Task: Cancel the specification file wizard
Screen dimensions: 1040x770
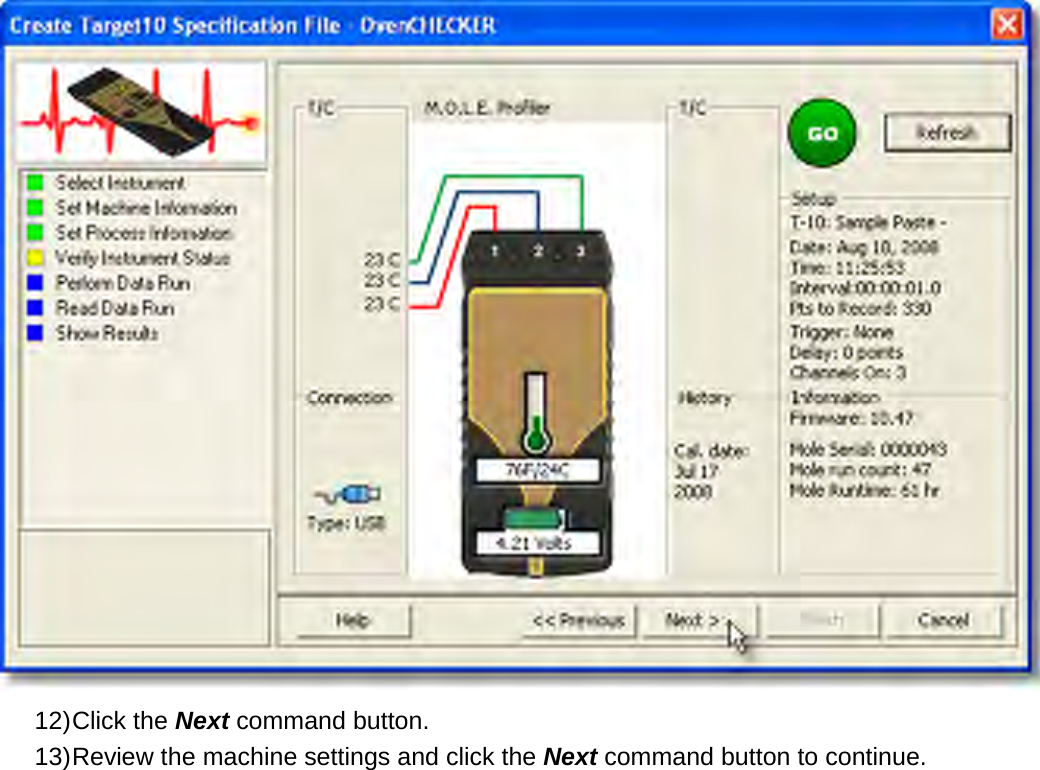Action: pyautogui.click(x=942, y=620)
